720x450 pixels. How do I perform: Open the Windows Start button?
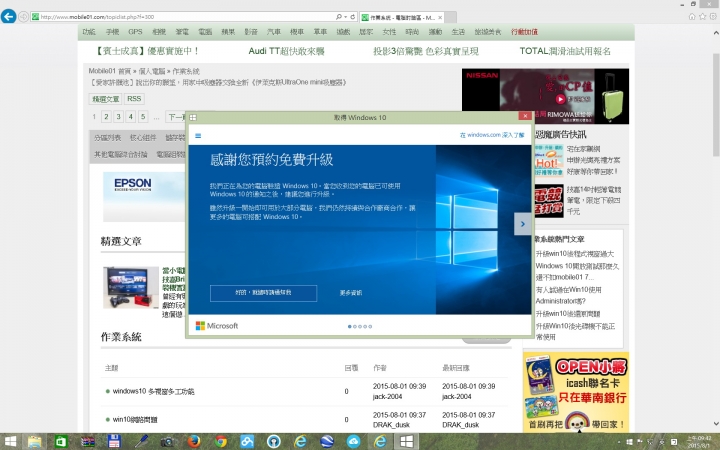pyautogui.click(x=10, y=442)
